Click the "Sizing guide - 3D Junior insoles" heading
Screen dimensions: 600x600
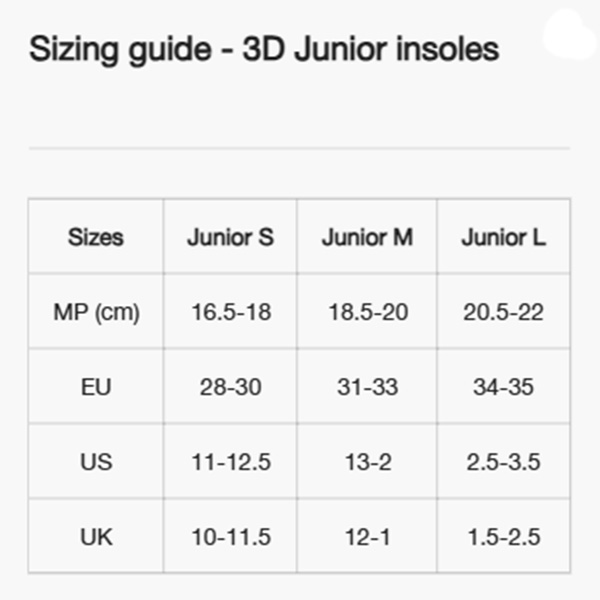click(x=264, y=49)
